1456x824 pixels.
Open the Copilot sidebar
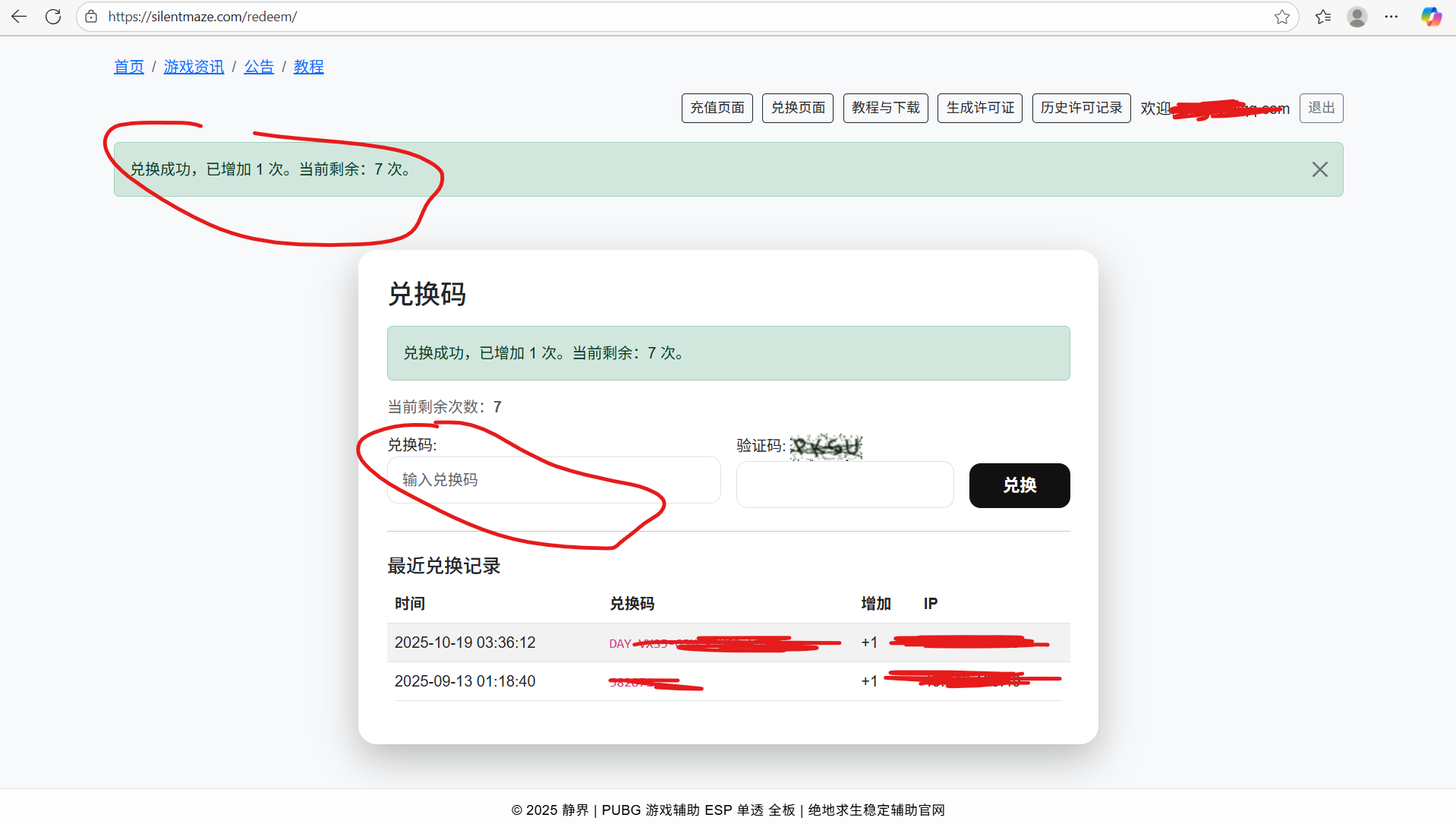click(x=1430, y=16)
